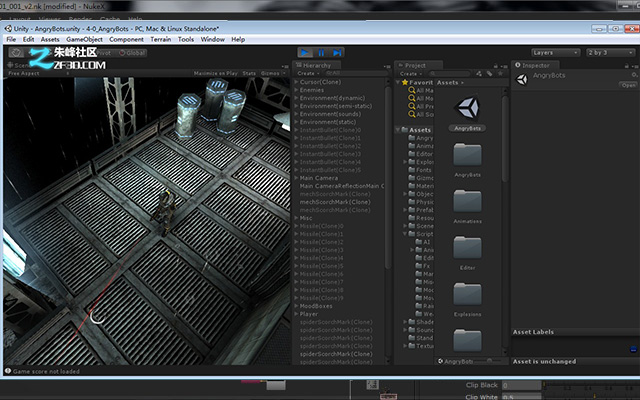Open the Inspector gear settings icon
This screenshot has width=640, height=400.
[634, 75]
